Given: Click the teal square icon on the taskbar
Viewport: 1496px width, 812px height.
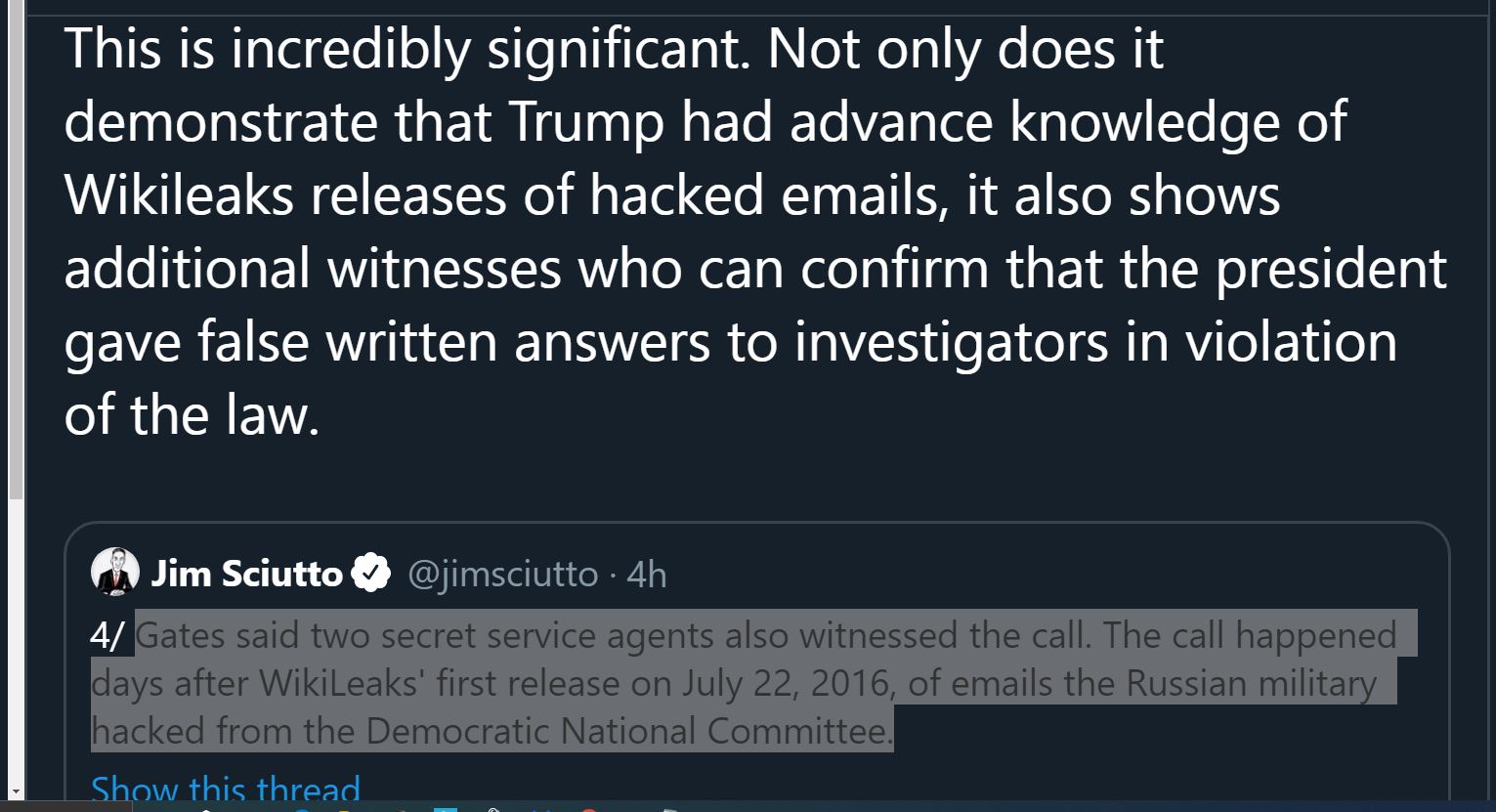Looking at the screenshot, I should [x=446, y=809].
